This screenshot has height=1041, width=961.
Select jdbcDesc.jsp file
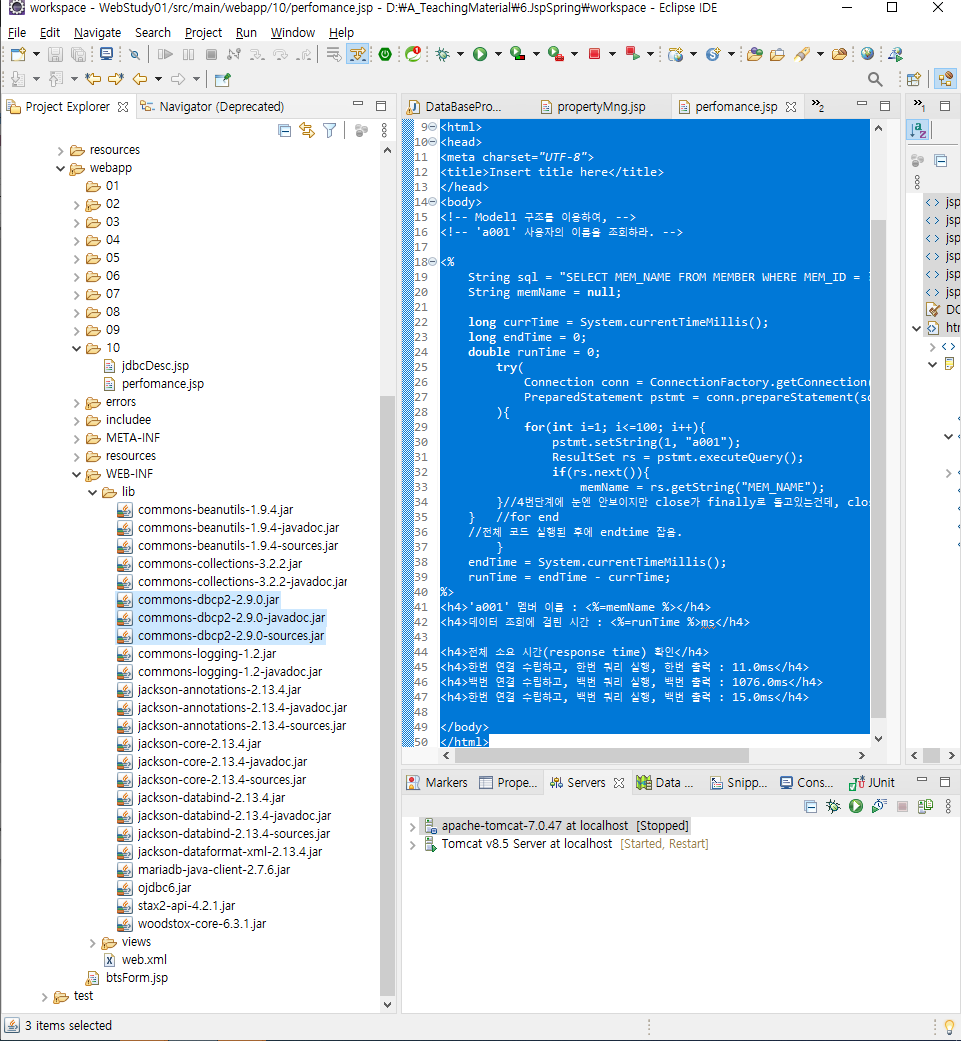coord(147,366)
